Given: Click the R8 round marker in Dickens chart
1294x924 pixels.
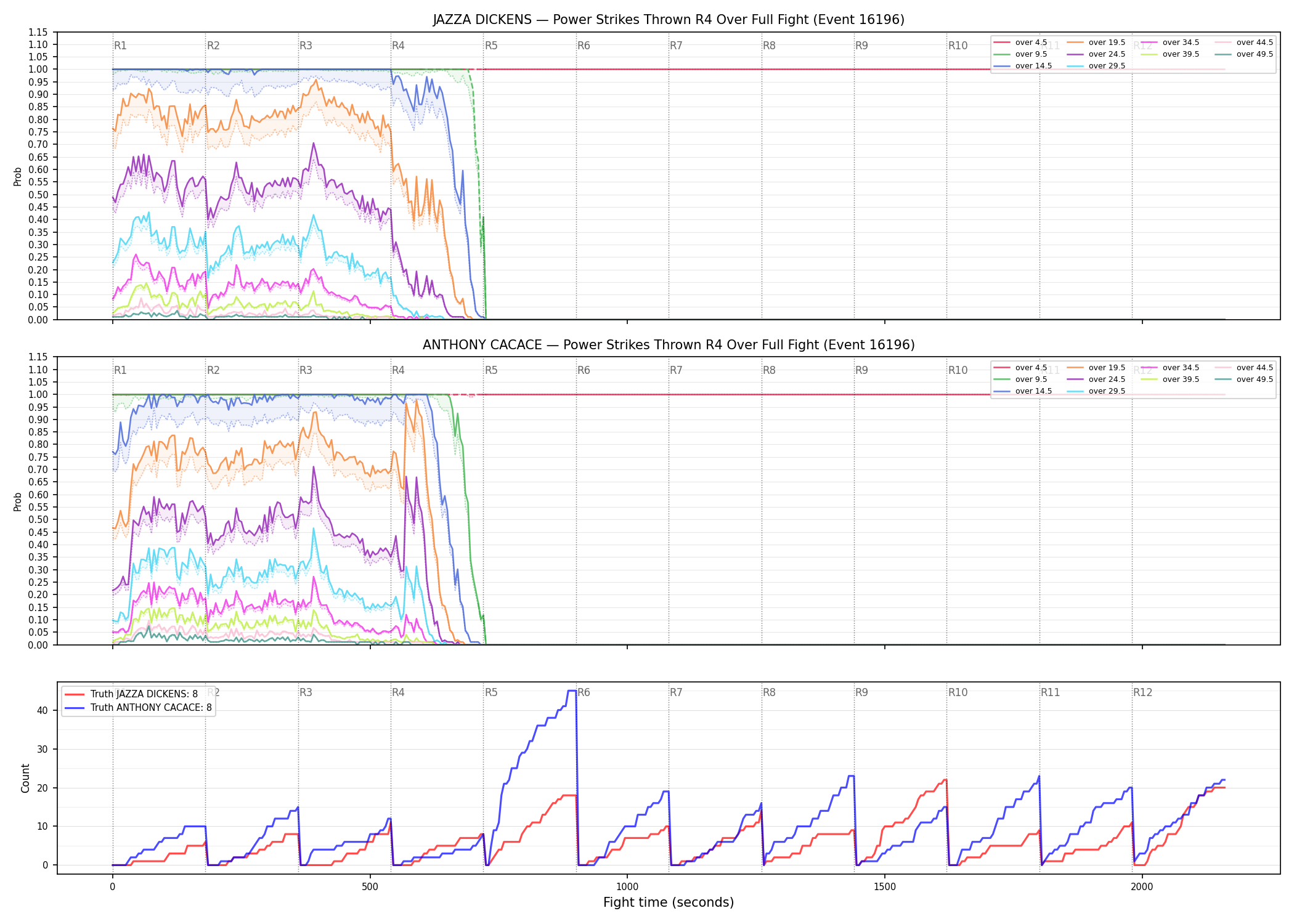Looking at the screenshot, I should click(x=769, y=46).
